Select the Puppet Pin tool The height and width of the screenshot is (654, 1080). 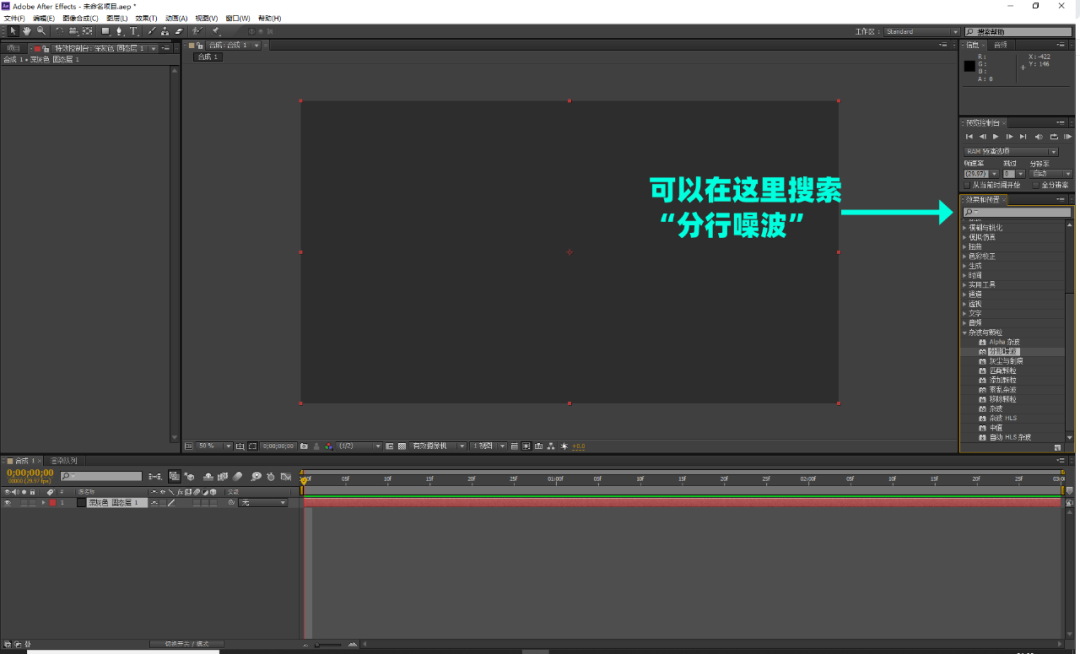pos(216,31)
